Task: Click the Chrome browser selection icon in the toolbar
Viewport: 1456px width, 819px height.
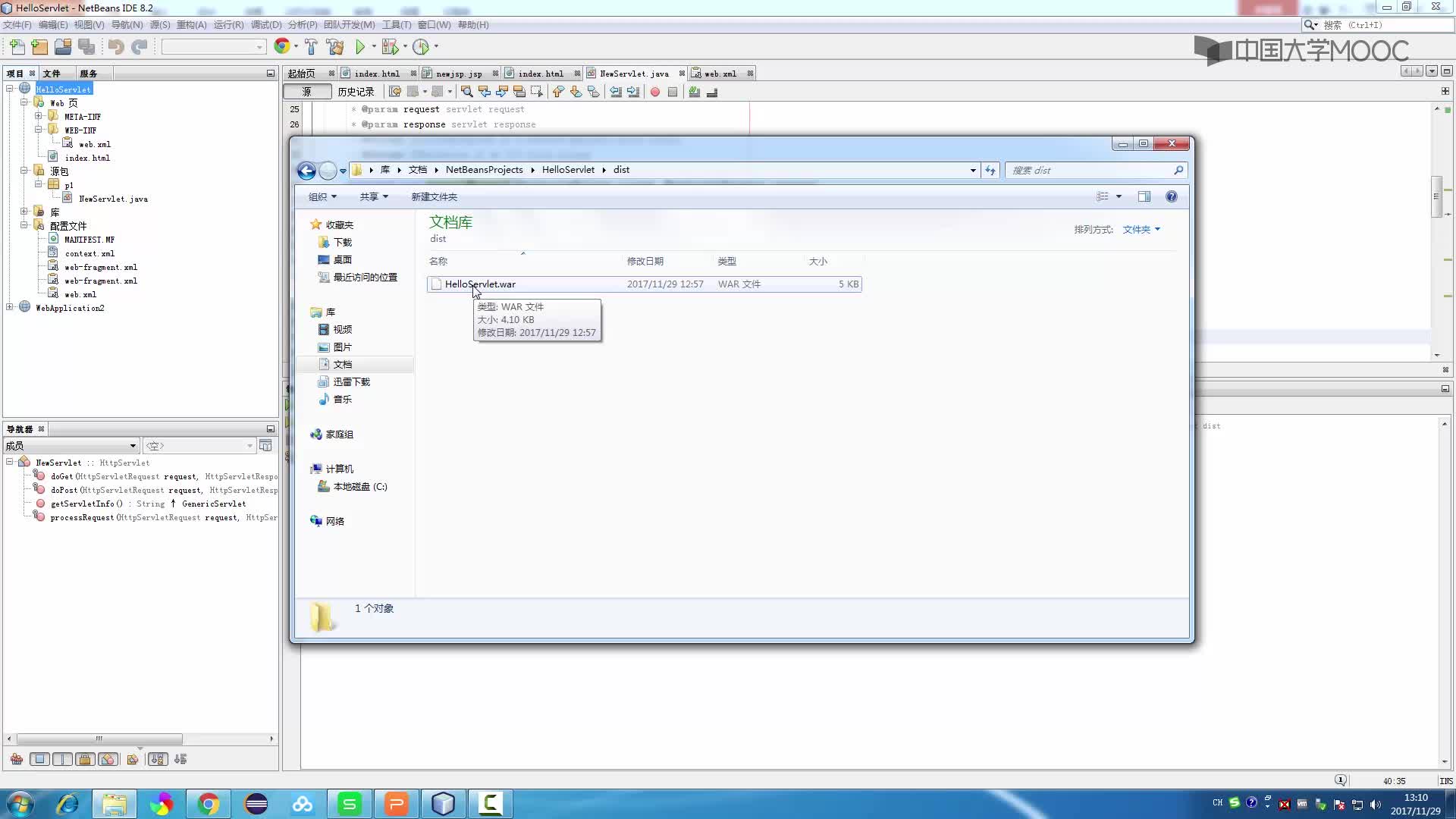Action: tap(282, 47)
